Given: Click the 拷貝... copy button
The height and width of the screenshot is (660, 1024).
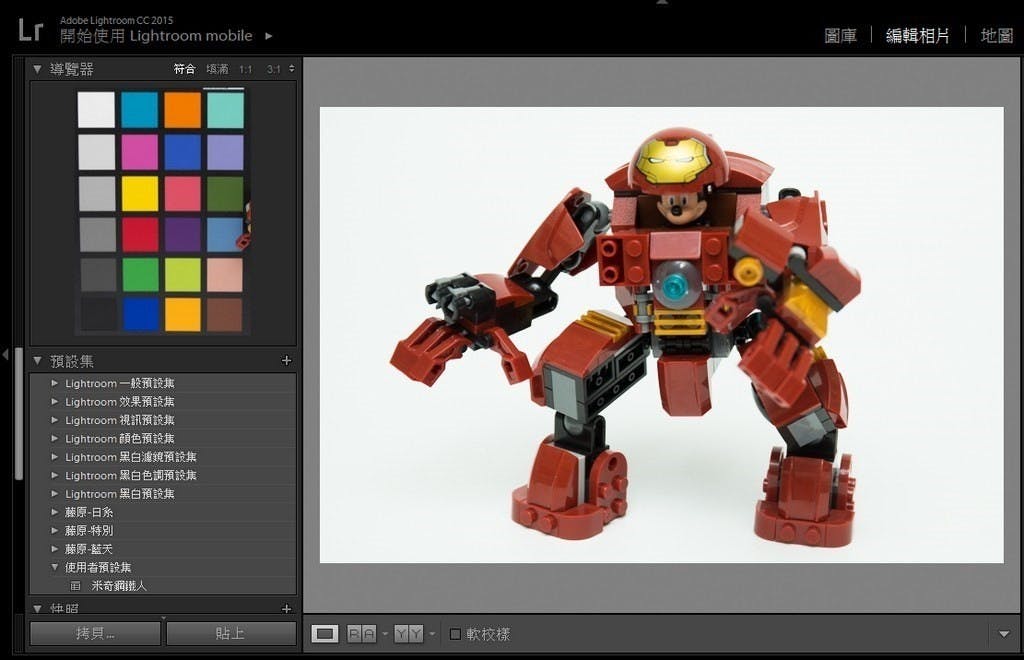Looking at the screenshot, I should tap(95, 634).
